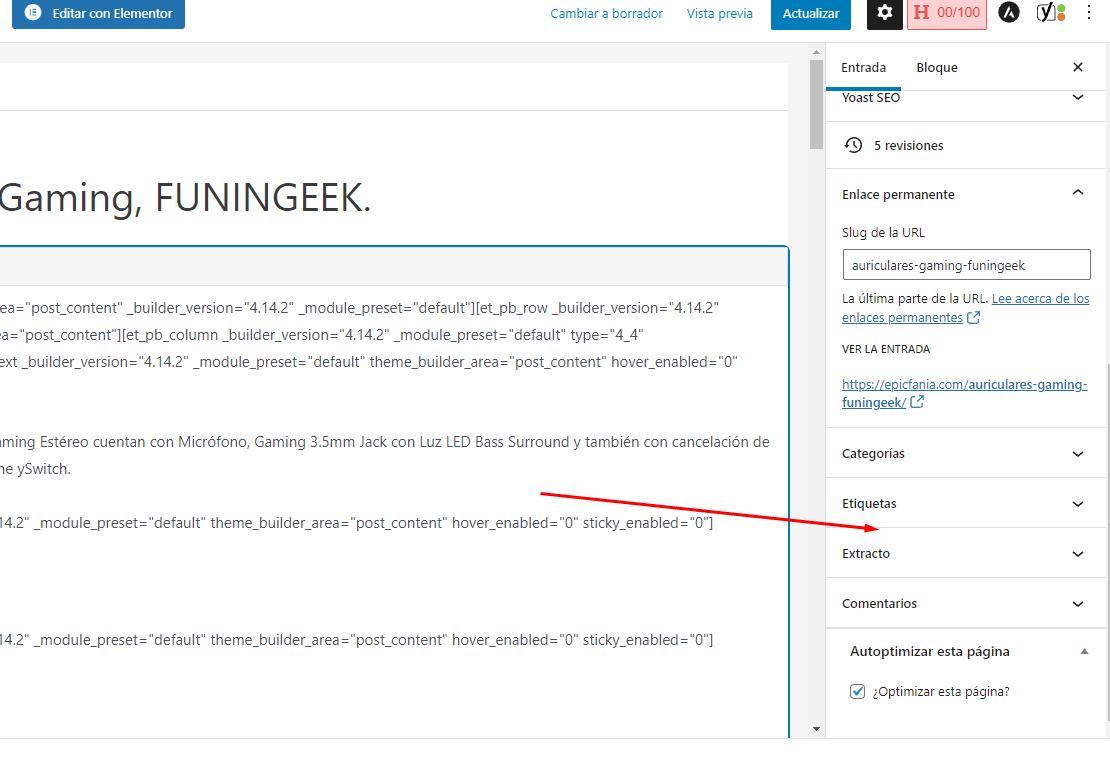
Task: Close the settings sidebar with X
Action: click(x=1077, y=67)
